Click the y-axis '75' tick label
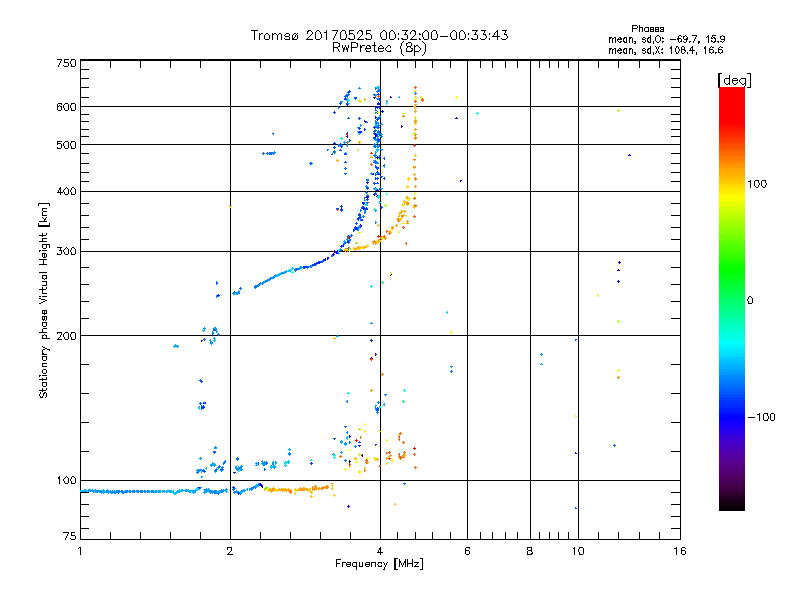The height and width of the screenshot is (600, 800). (70, 536)
